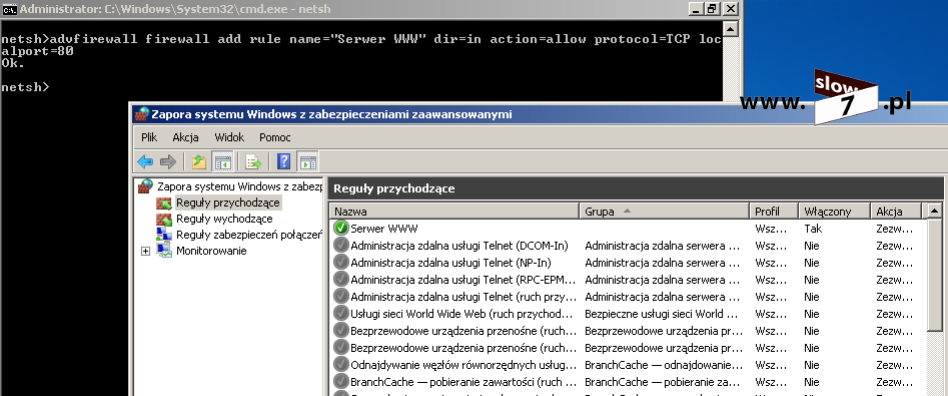Click the cmd.exe icon in the title bar

9,9
